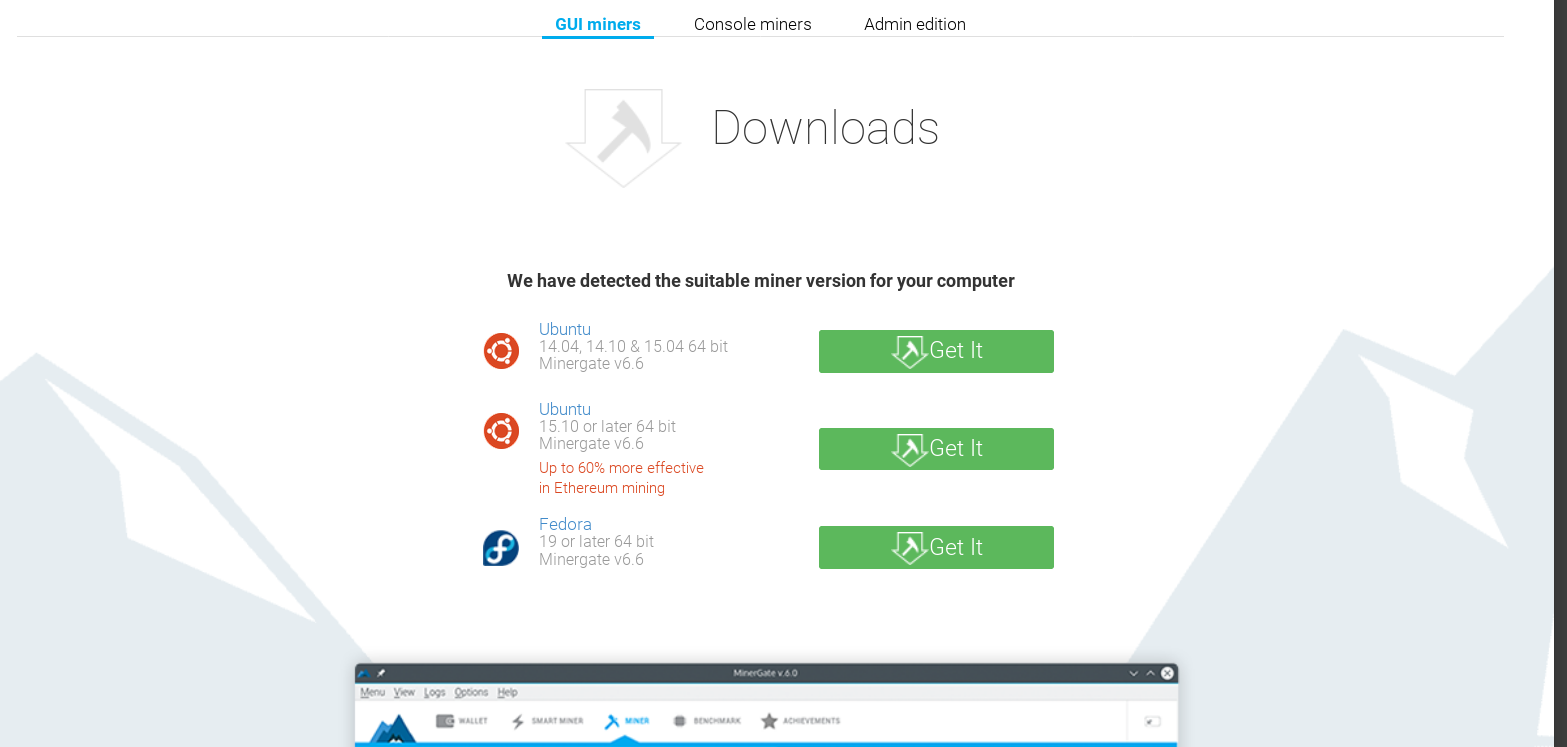
Task: Open the Ubuntu link above 15.10 or later
Action: [565, 409]
